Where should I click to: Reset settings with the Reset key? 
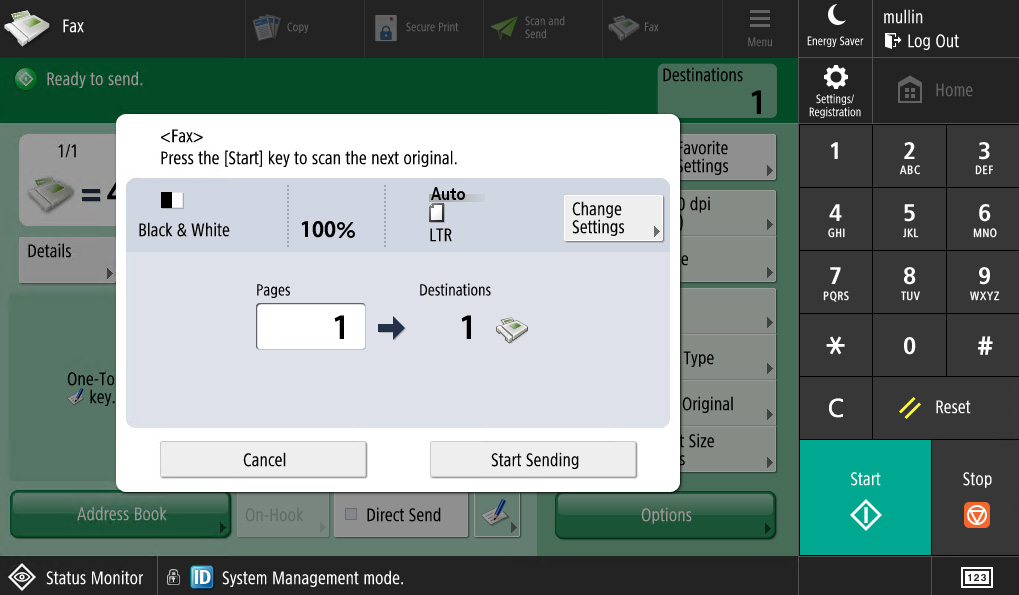[946, 408]
